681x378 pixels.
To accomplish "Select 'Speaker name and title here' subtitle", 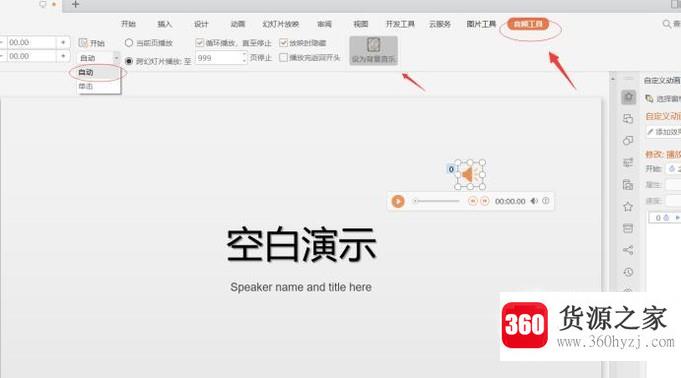I will 301,287.
